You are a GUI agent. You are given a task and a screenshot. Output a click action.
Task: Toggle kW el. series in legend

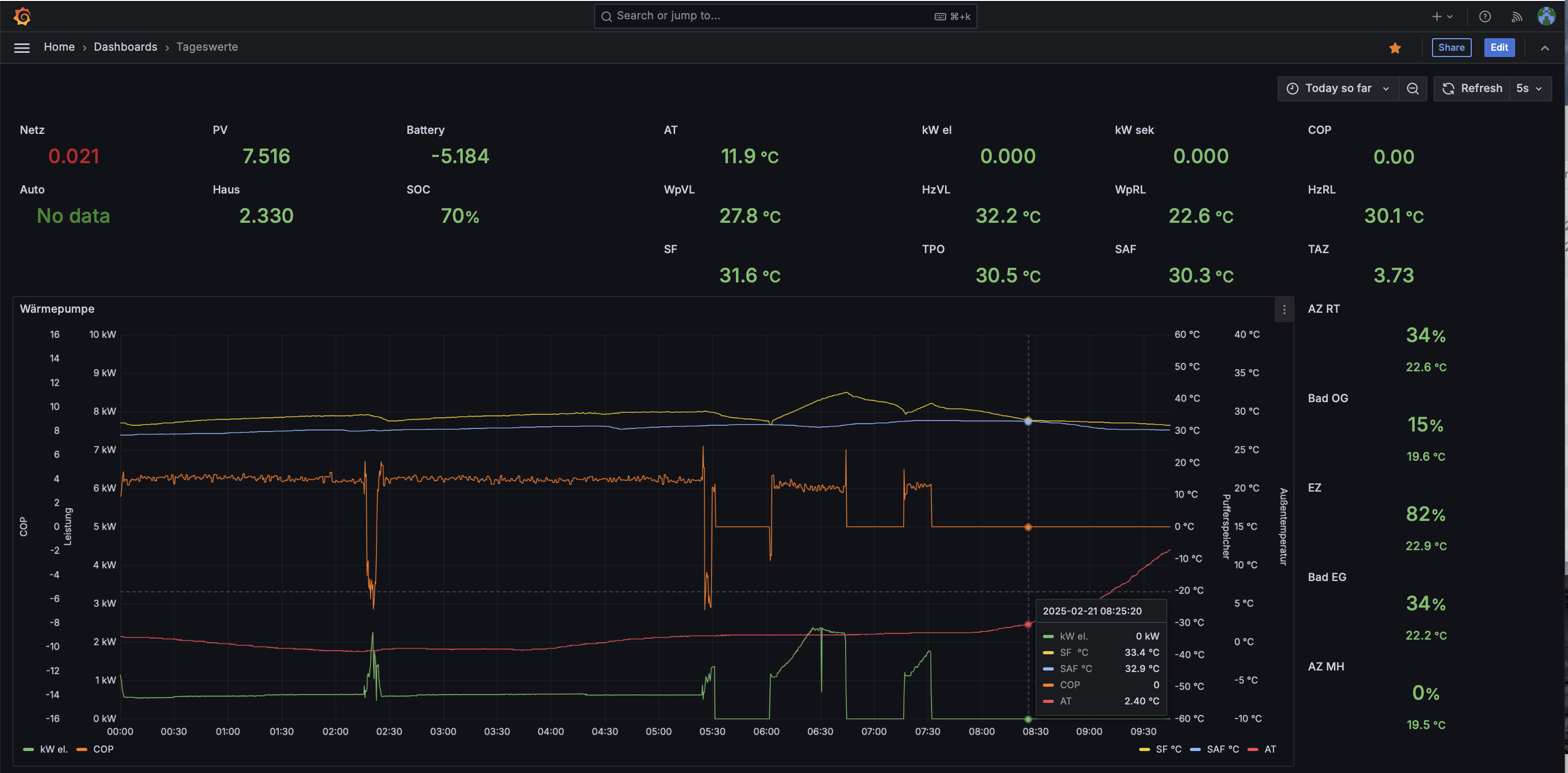53,749
